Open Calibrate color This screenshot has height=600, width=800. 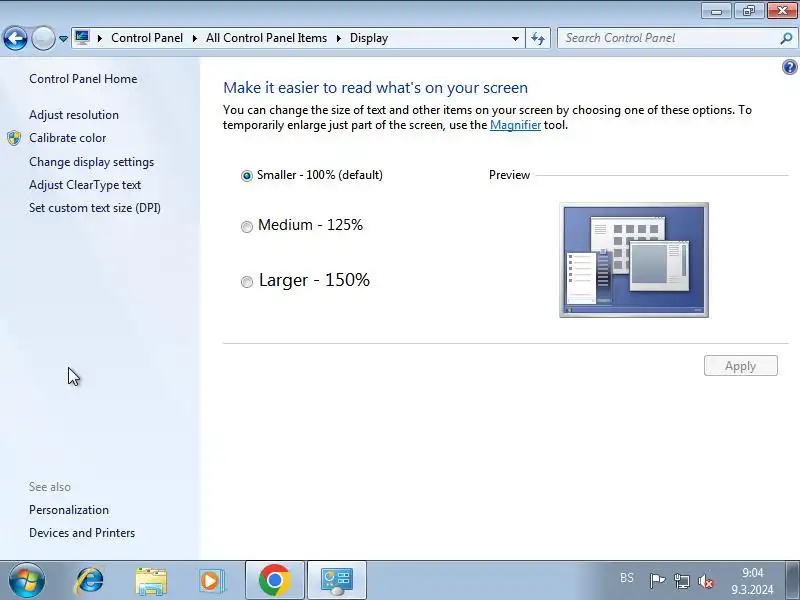click(67, 138)
